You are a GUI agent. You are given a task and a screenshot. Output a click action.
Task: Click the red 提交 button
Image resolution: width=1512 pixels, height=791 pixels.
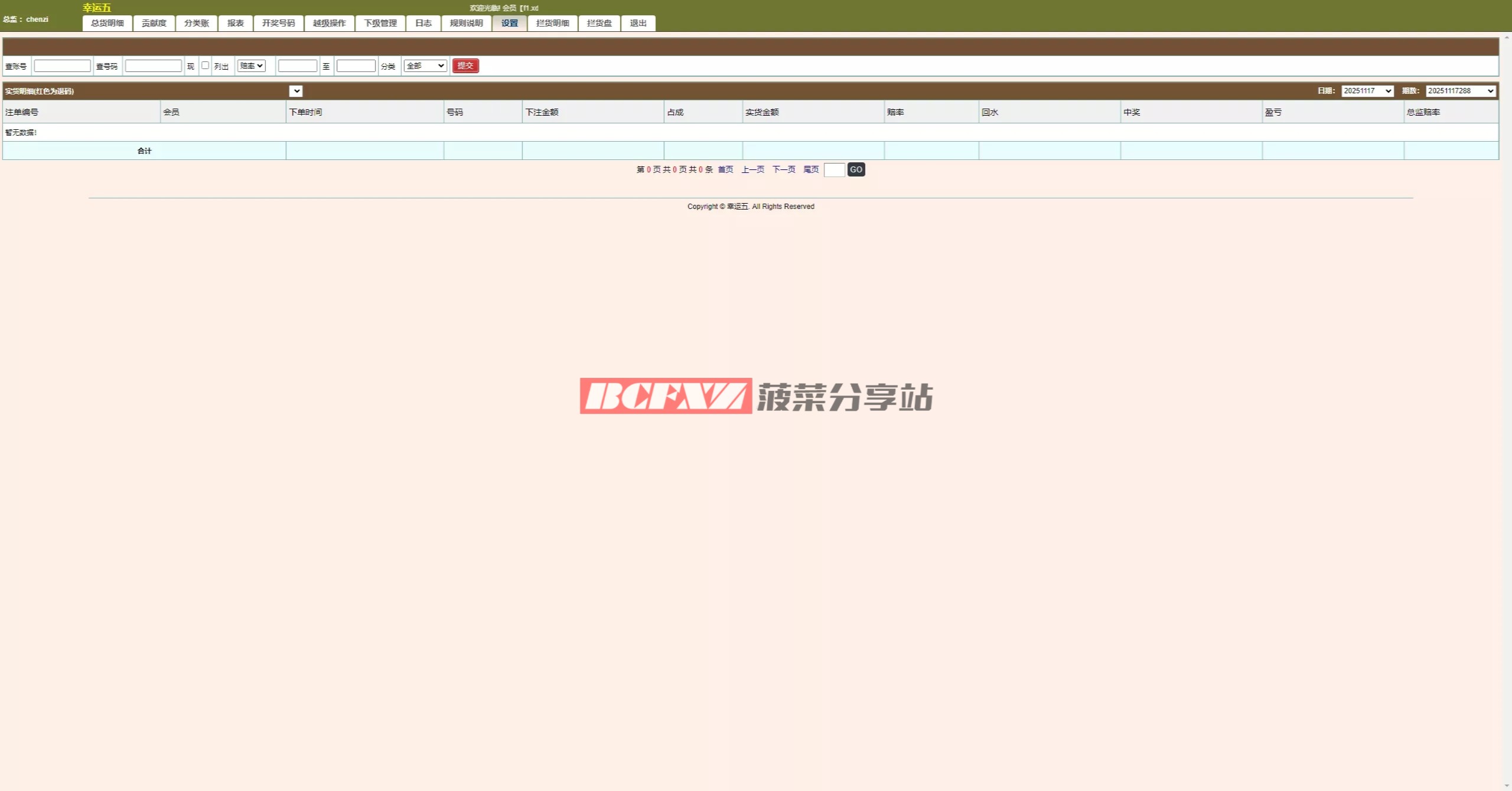click(x=465, y=66)
